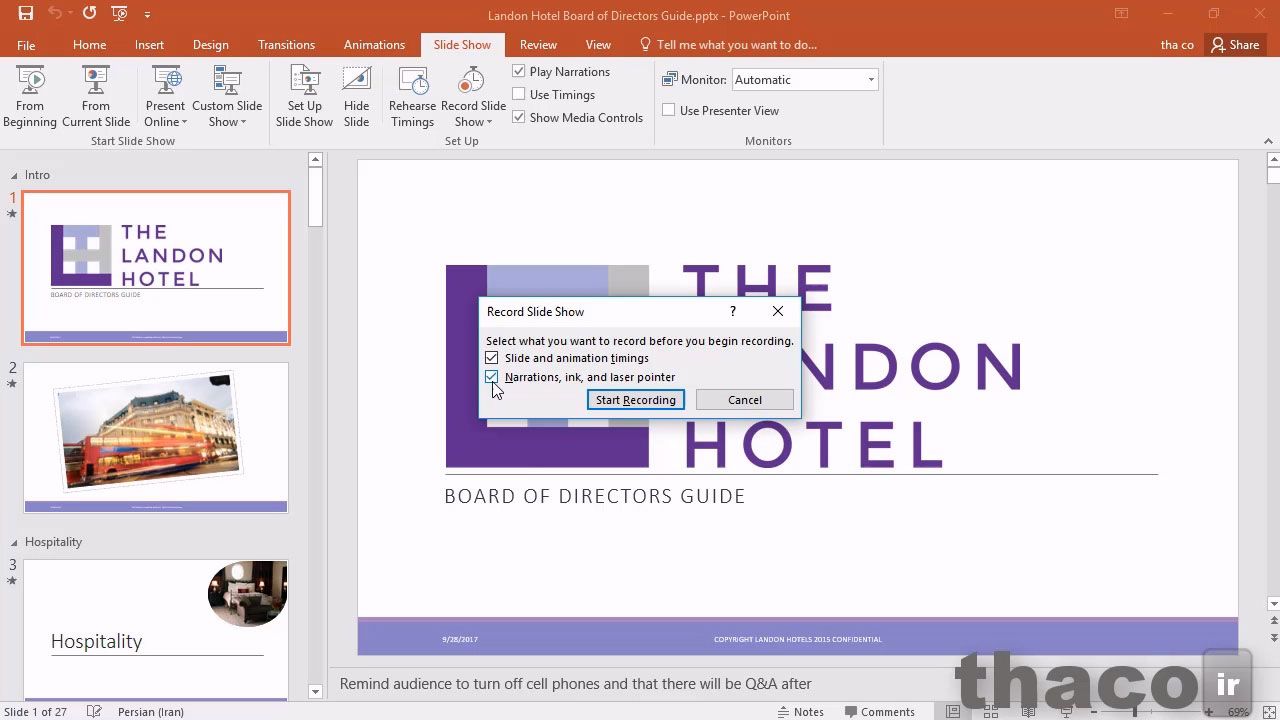
Task: Start from beginning via Quick Access icon
Action: coord(120,14)
